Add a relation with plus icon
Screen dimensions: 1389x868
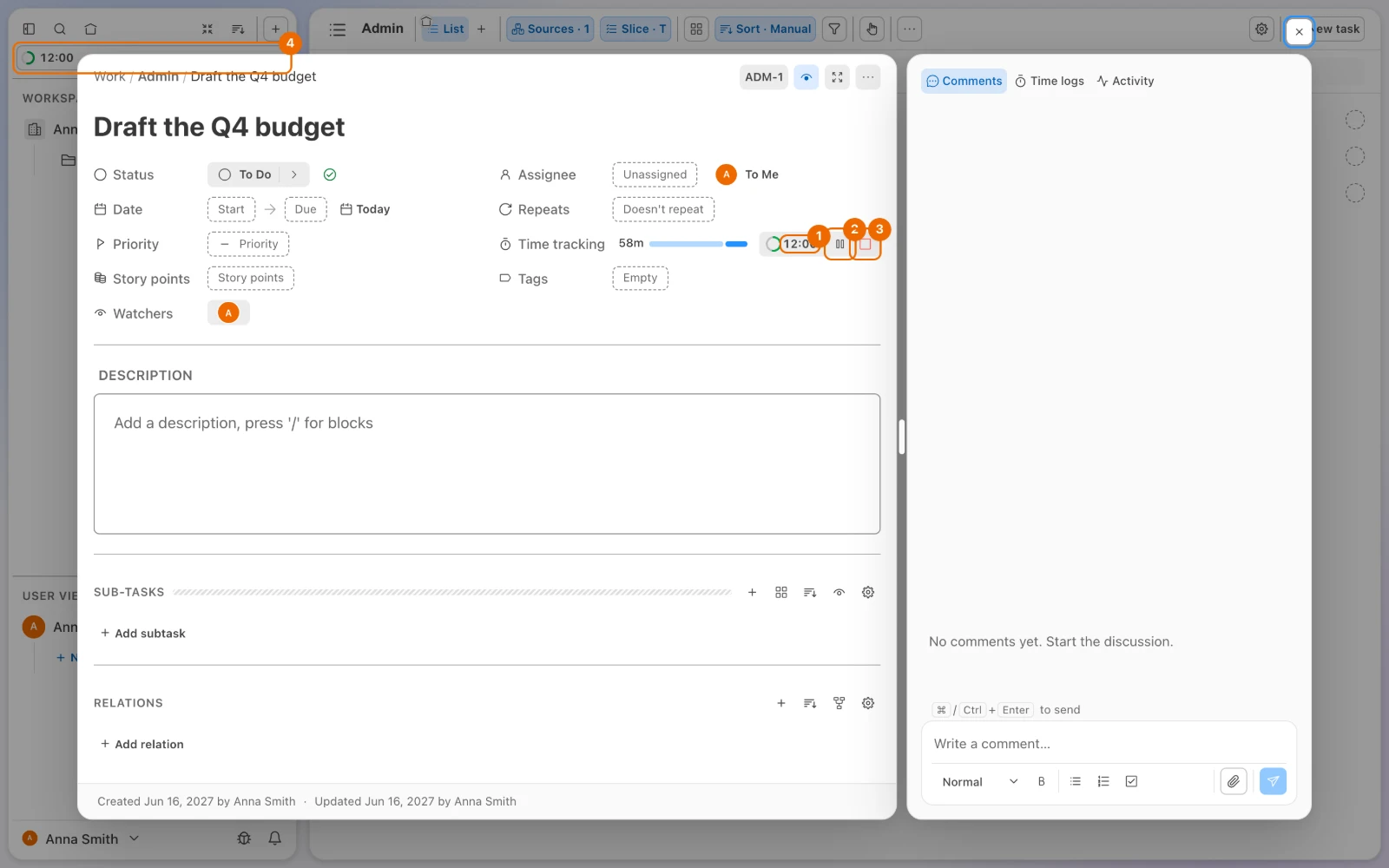(781, 703)
